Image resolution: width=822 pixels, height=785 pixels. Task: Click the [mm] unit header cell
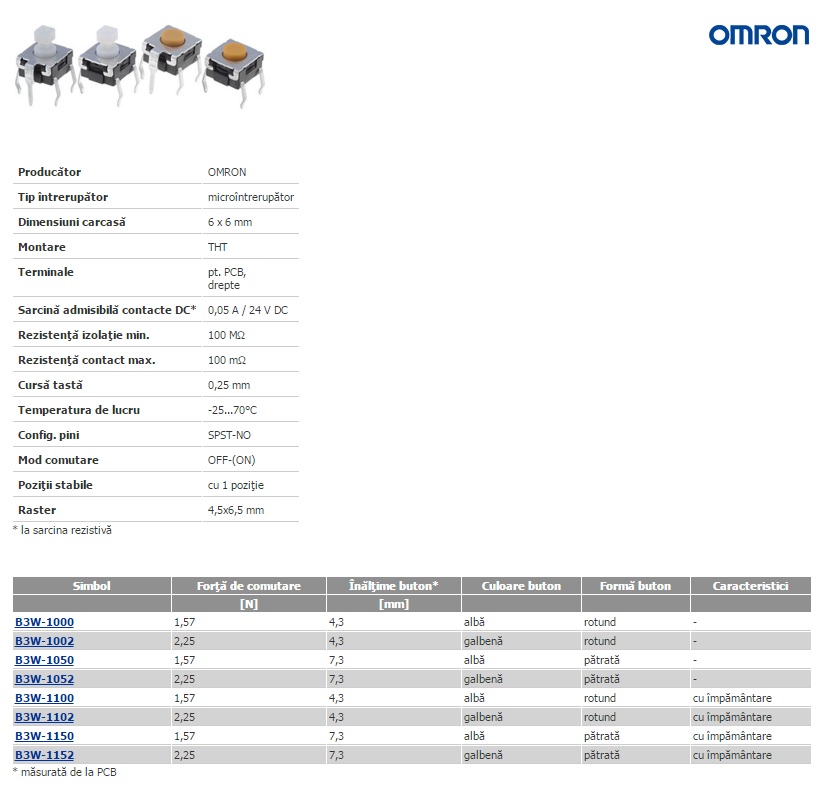coord(394,604)
